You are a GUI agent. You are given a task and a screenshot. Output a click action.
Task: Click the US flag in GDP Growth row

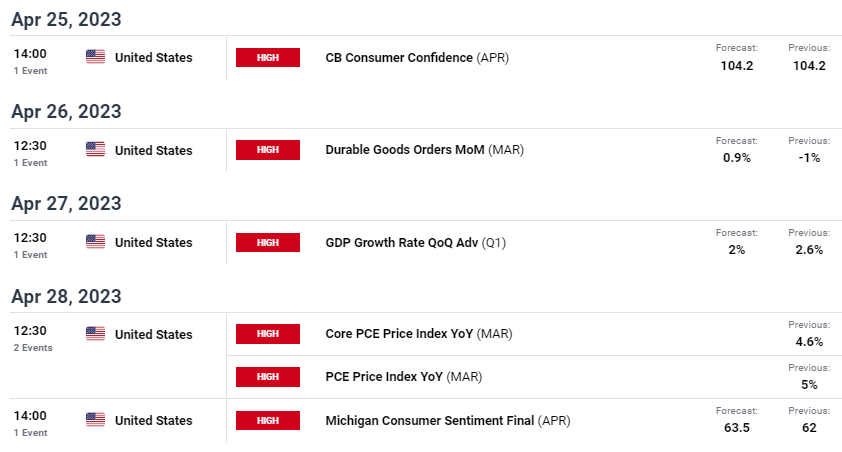96,242
